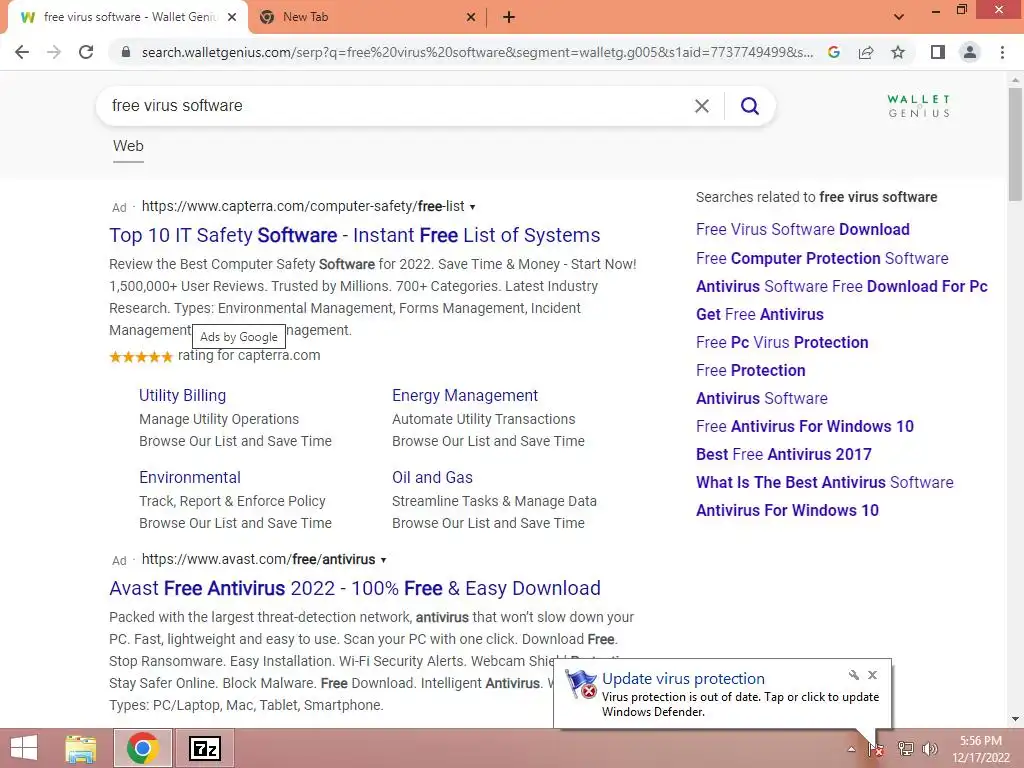Open the Energy Management sitelink
Viewport: 1024px width, 768px height.
(465, 396)
